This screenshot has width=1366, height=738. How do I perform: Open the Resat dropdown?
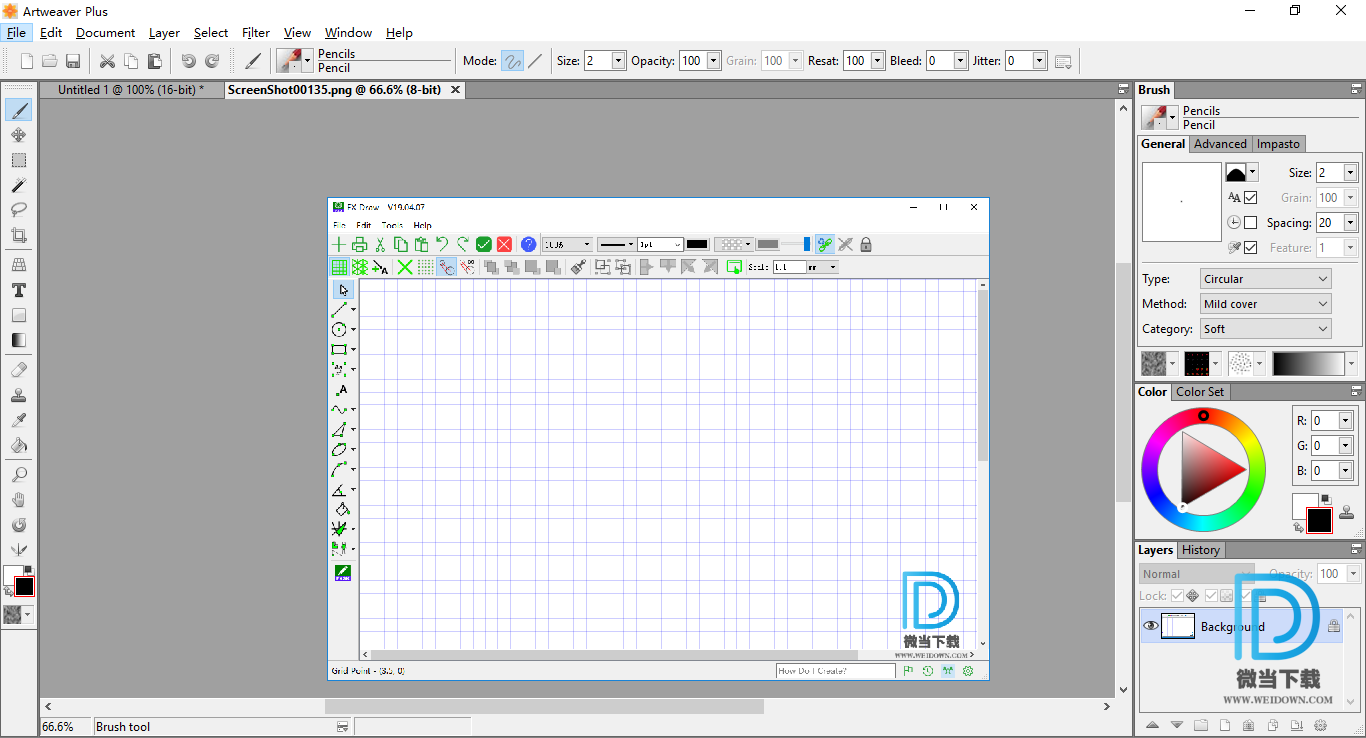(877, 61)
